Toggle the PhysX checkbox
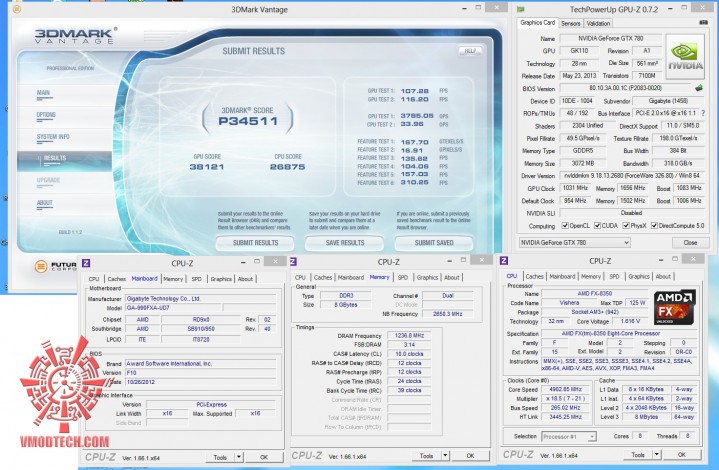This screenshot has height=470, width=719. 625,226
